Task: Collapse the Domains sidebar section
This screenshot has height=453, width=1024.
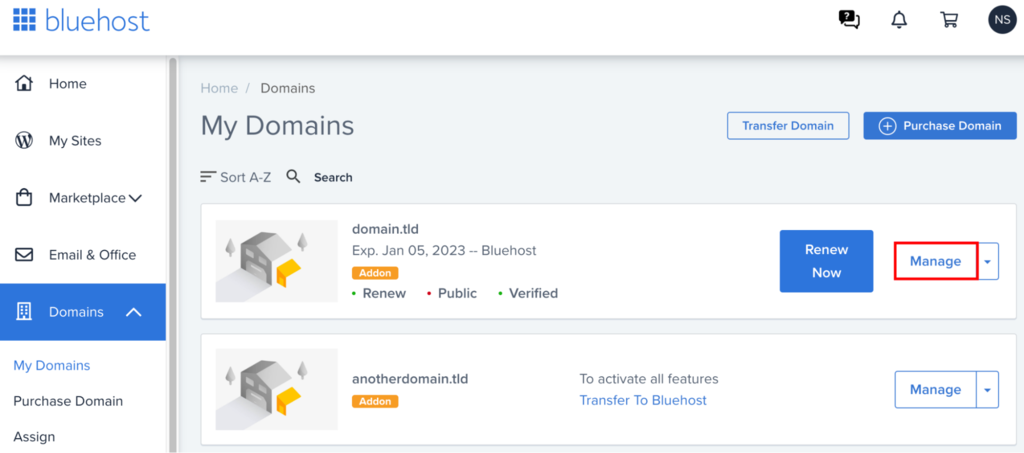Action: click(133, 312)
